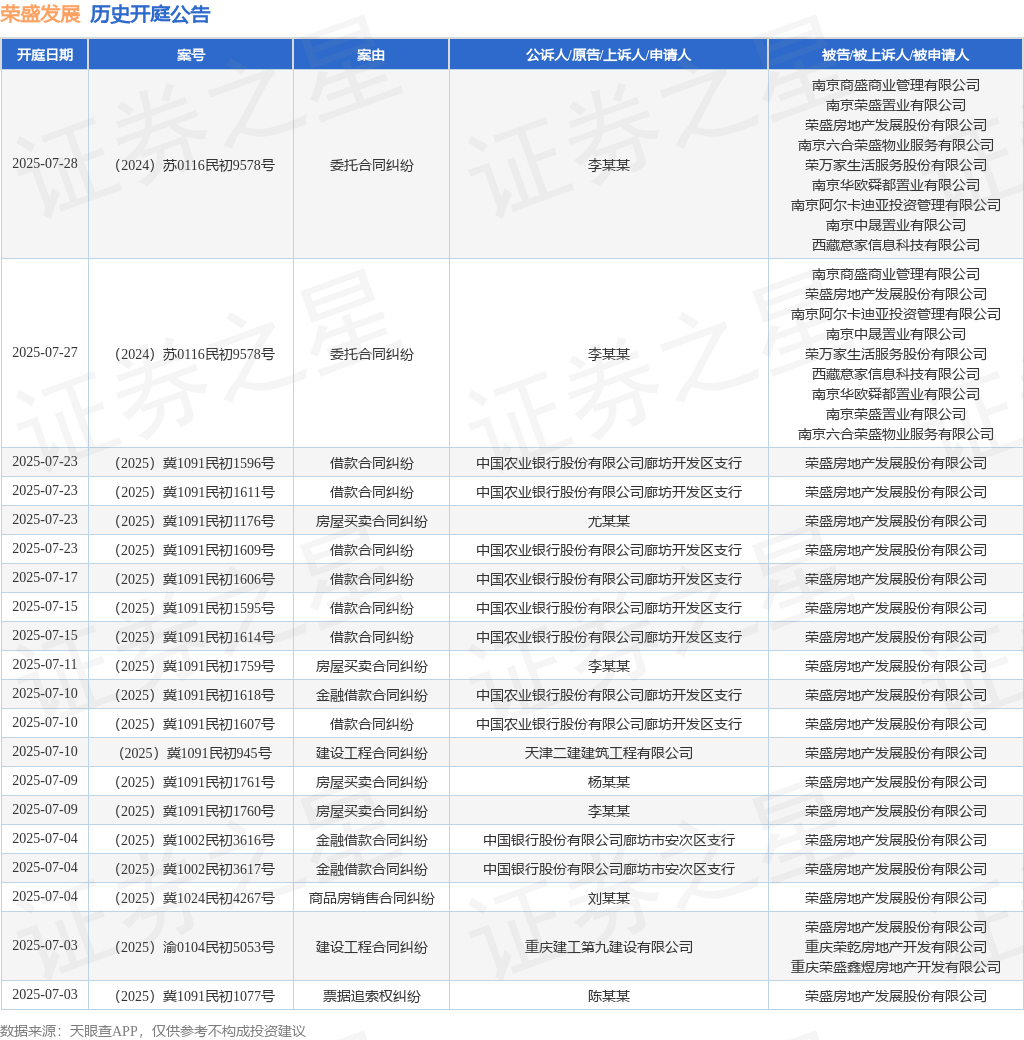Click case number 冀1024民初4267号
Image resolution: width=1024 pixels, height=1040 pixels.
(195, 898)
